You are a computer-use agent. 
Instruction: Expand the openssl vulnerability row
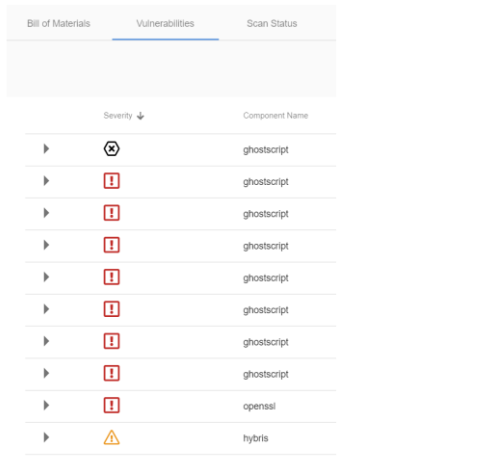[46, 405]
